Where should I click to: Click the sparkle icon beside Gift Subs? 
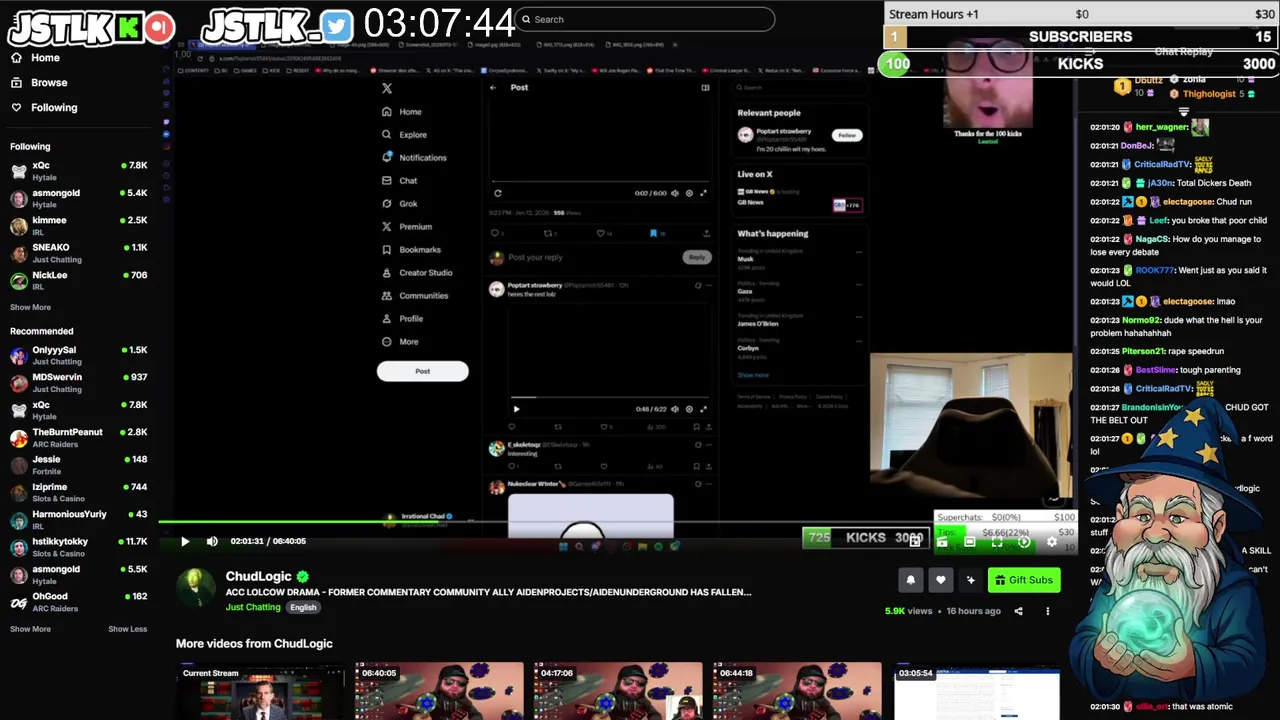[970, 580]
